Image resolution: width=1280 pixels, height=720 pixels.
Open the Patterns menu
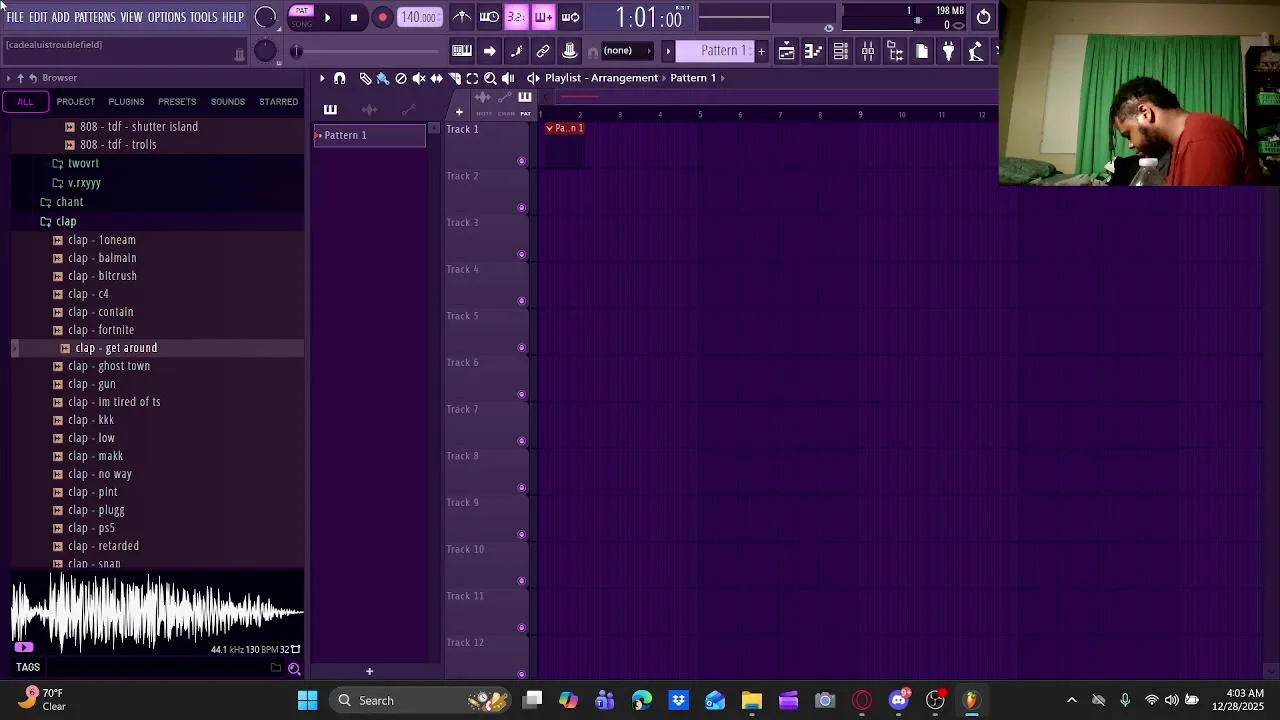click(x=95, y=17)
